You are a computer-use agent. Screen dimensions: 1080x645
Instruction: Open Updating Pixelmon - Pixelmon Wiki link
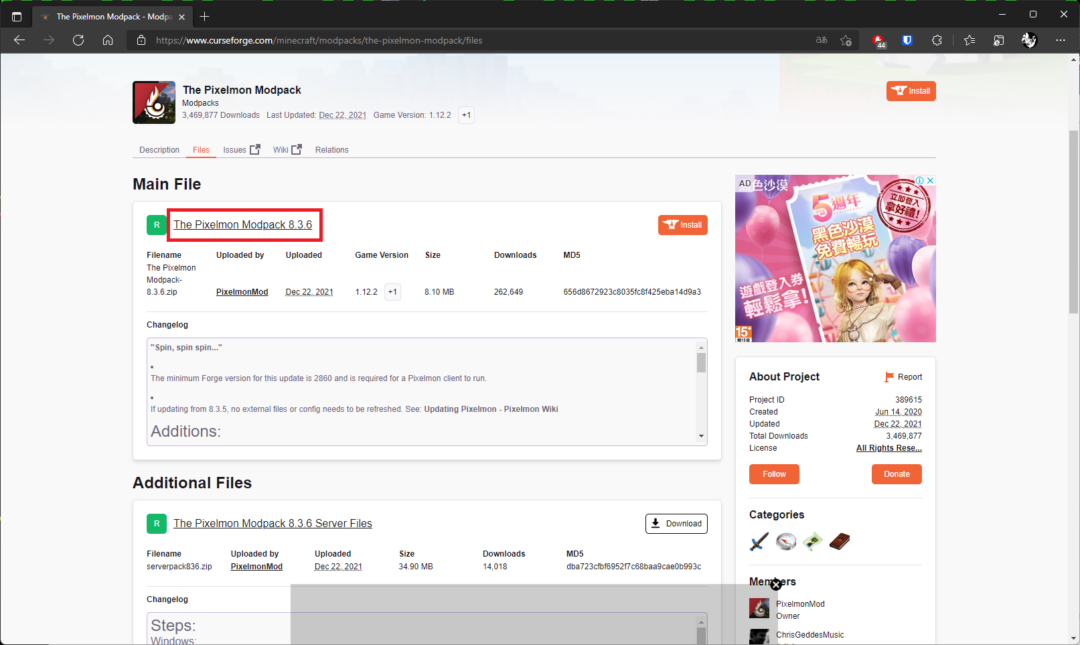[x=491, y=409]
